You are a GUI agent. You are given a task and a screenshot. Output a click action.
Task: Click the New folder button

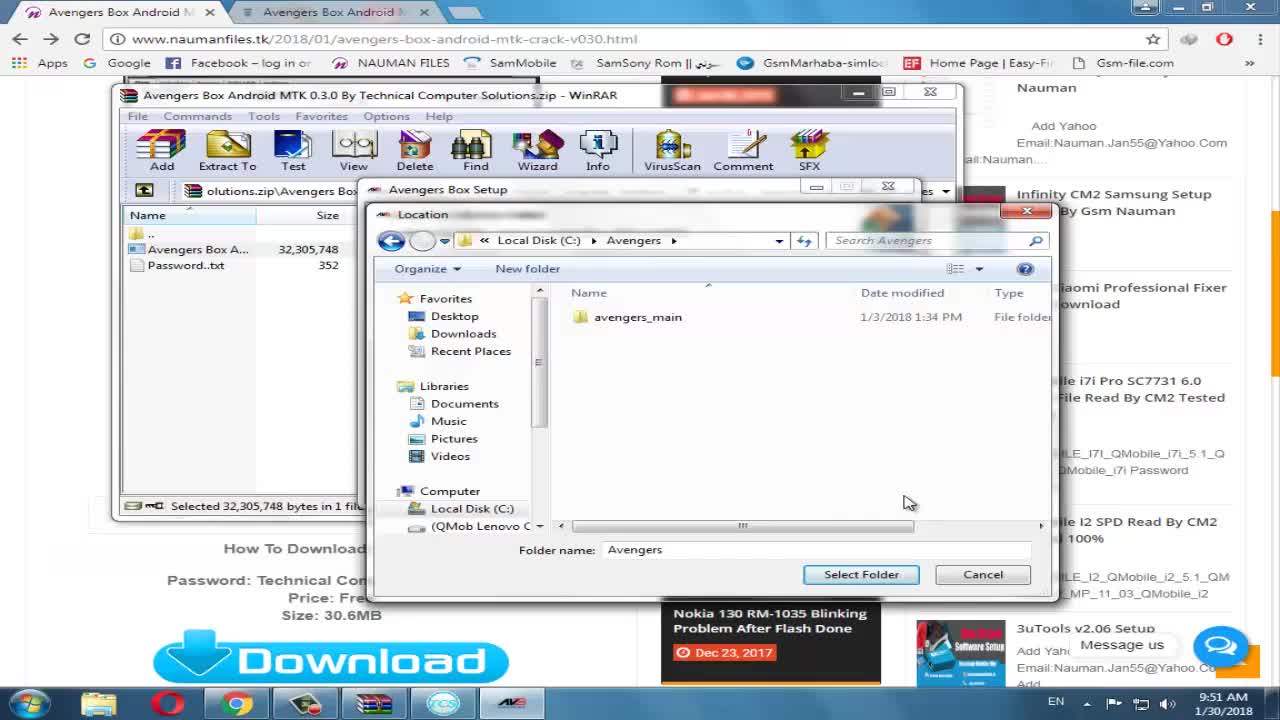(x=527, y=269)
